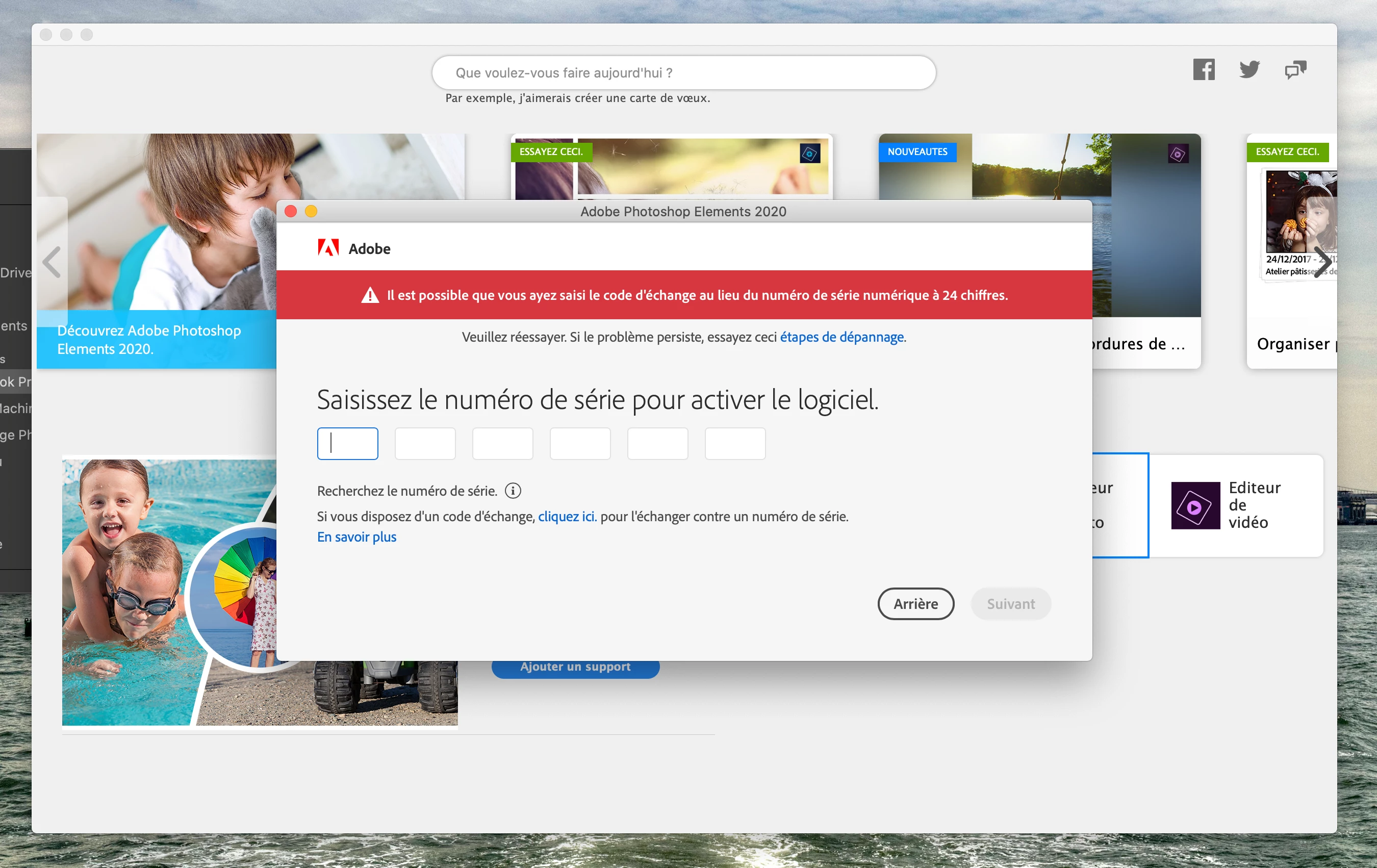
Task: Advance carousel with right chevron arrow
Action: [x=1322, y=263]
